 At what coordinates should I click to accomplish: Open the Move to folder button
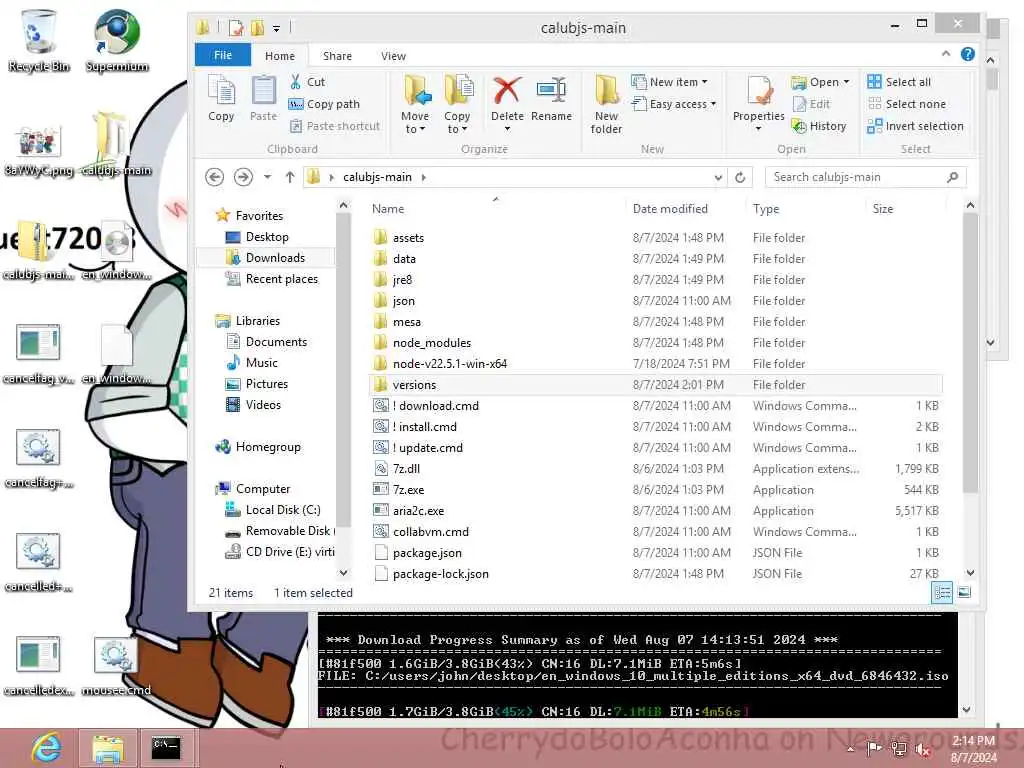click(415, 104)
